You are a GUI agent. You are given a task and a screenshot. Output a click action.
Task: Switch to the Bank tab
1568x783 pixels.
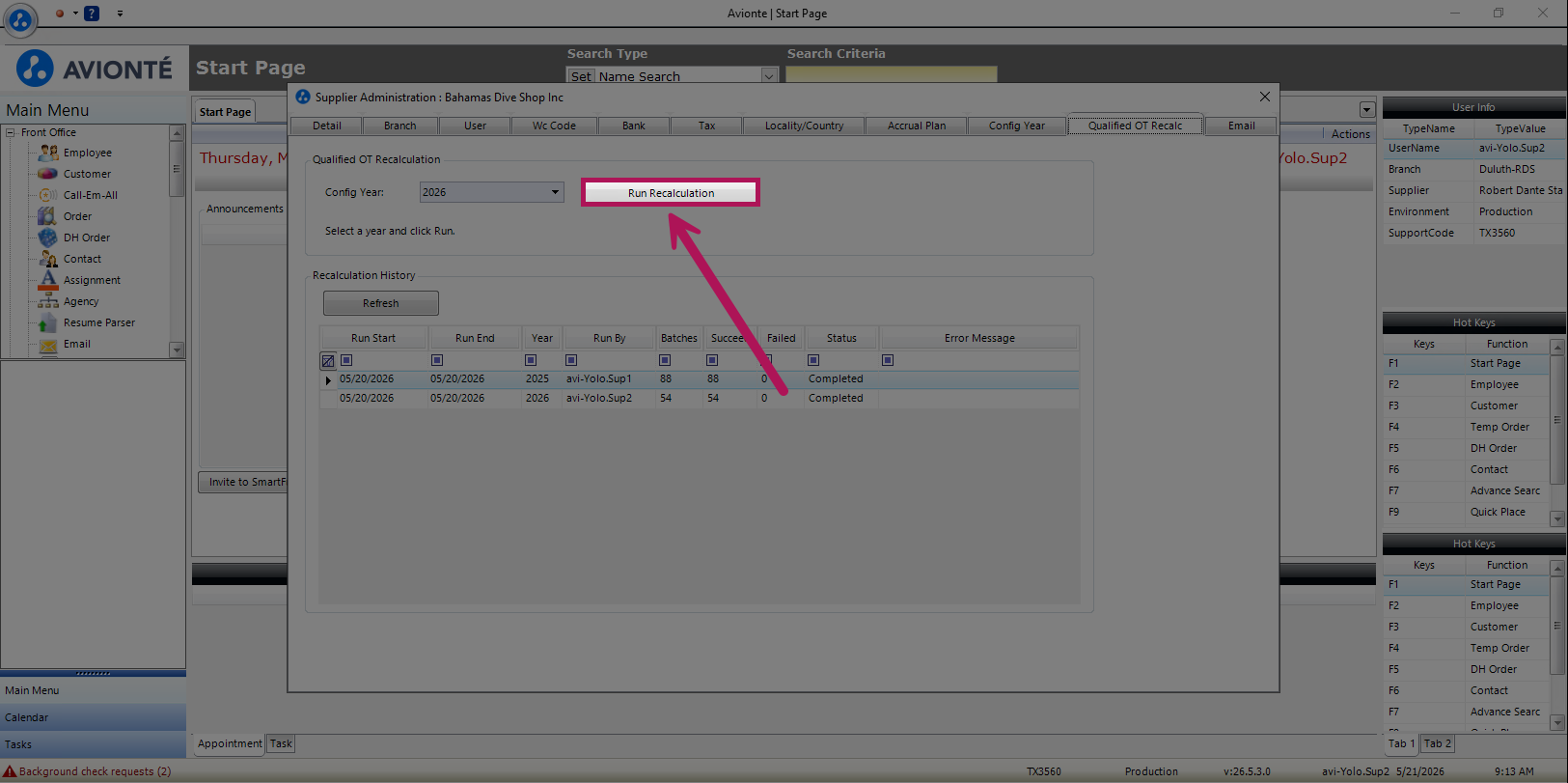tap(634, 126)
